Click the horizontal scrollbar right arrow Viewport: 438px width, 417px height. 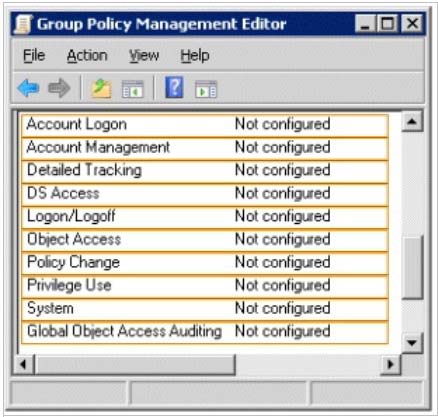pos(391,364)
